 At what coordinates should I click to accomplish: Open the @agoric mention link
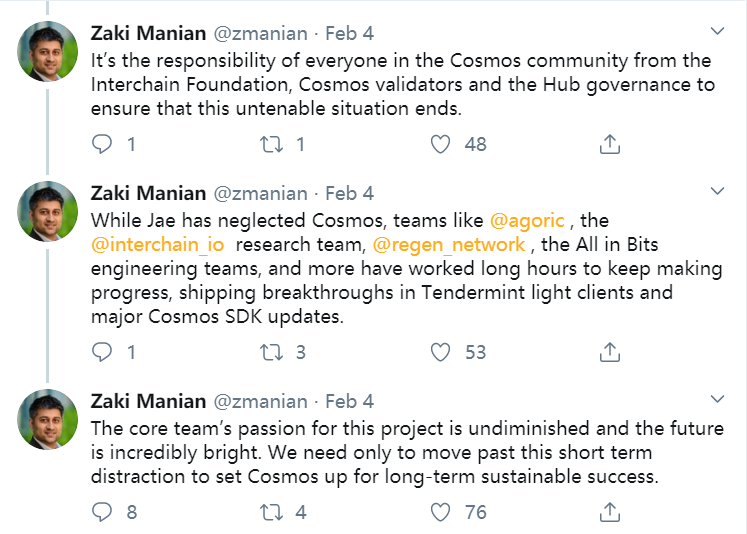pos(525,218)
